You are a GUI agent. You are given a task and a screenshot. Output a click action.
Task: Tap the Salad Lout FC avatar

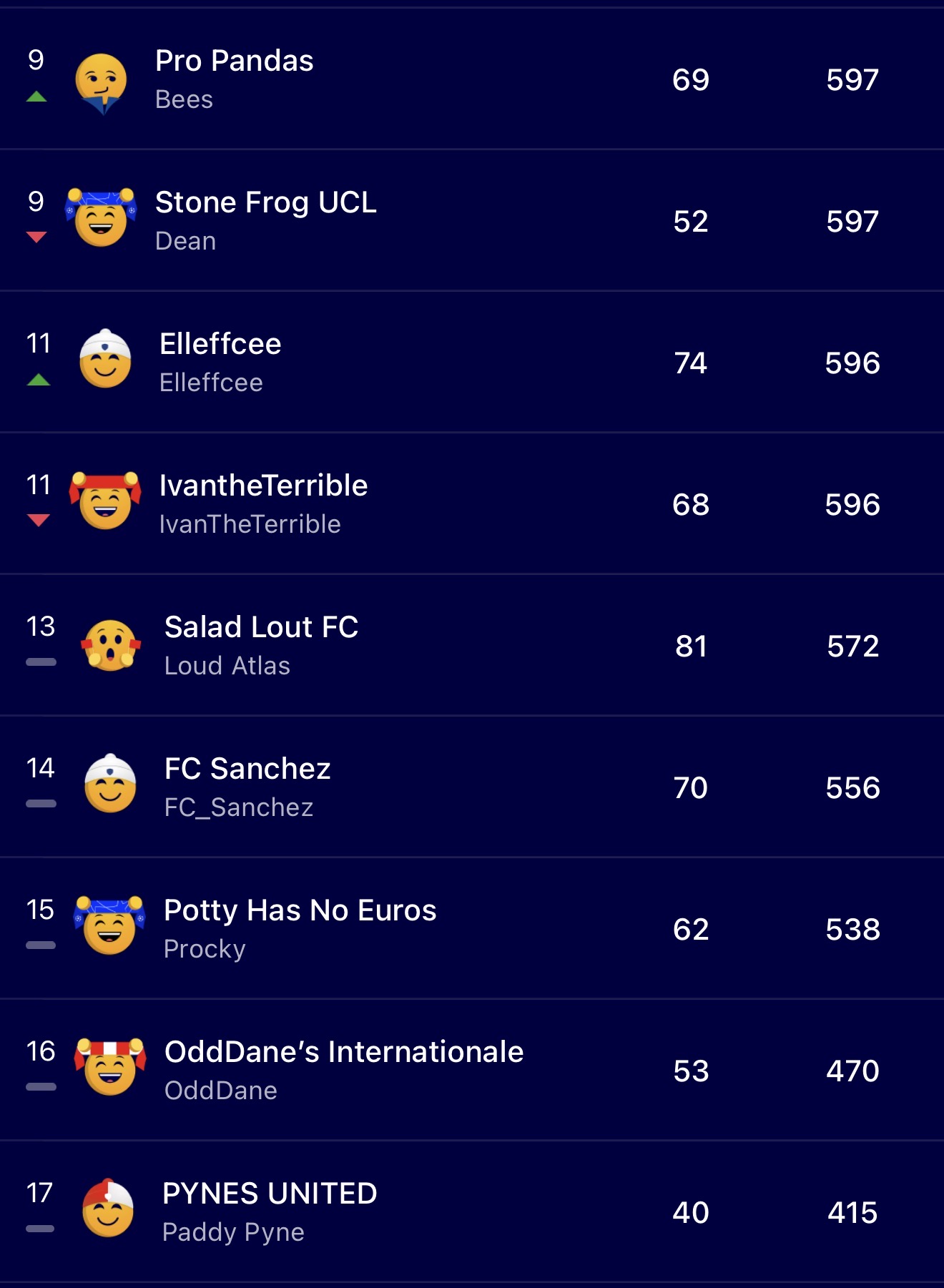[110, 644]
